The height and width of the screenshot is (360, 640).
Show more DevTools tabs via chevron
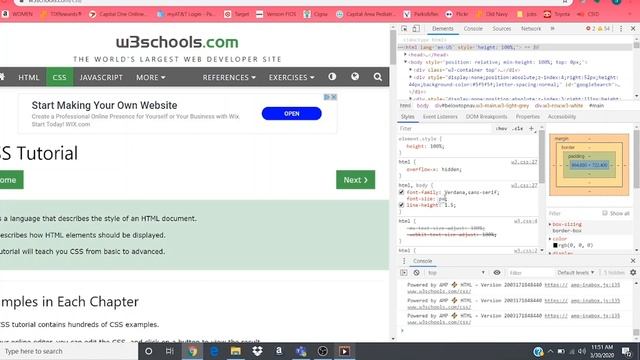(x=552, y=29)
